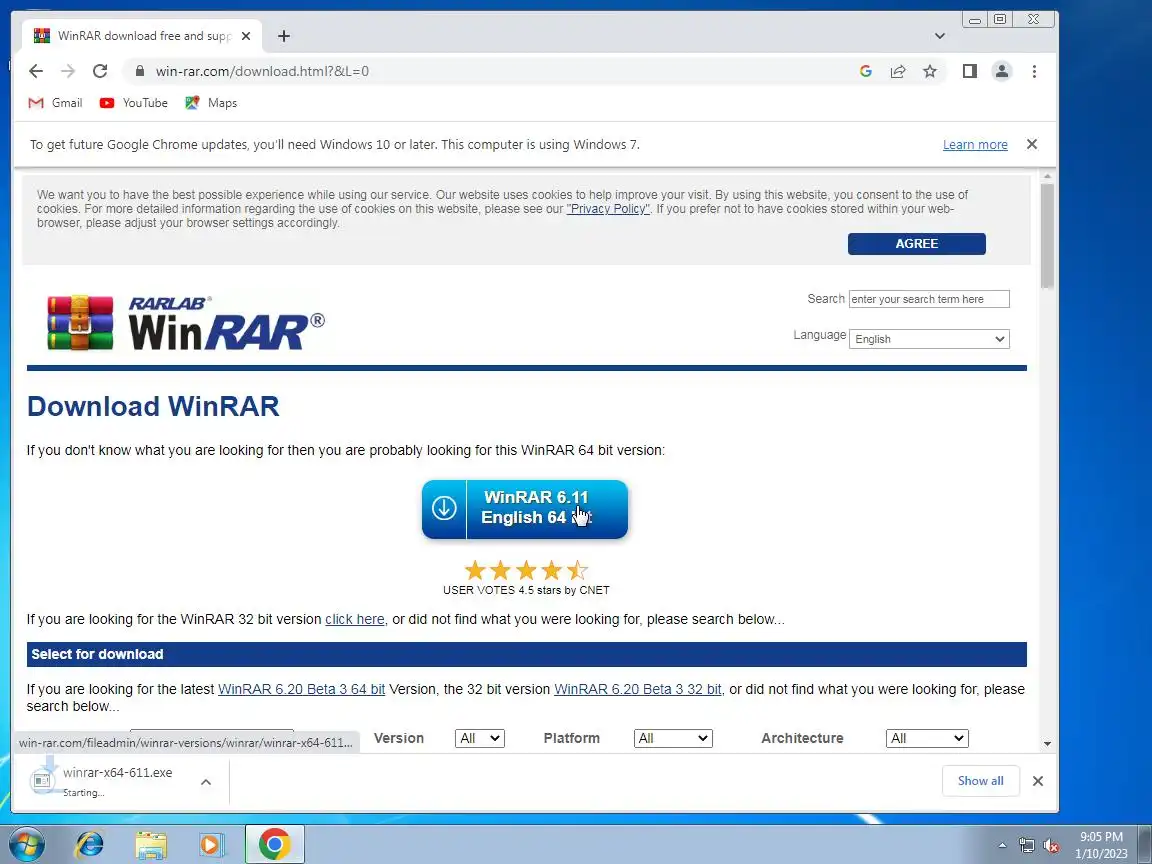Share this page icon
Screen dimensions: 1152x864
pyautogui.click(x=898, y=71)
